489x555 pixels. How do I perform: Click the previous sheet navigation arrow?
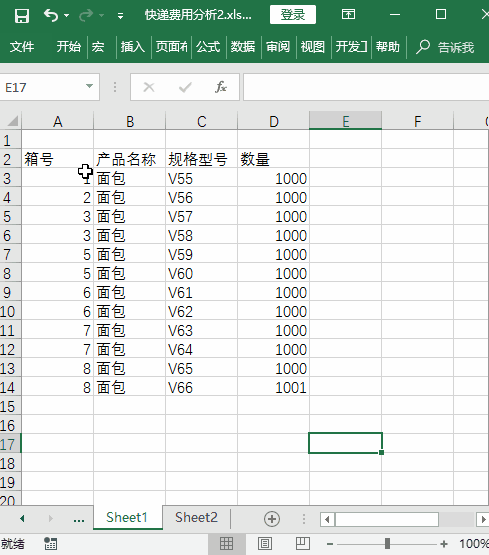tap(22, 519)
